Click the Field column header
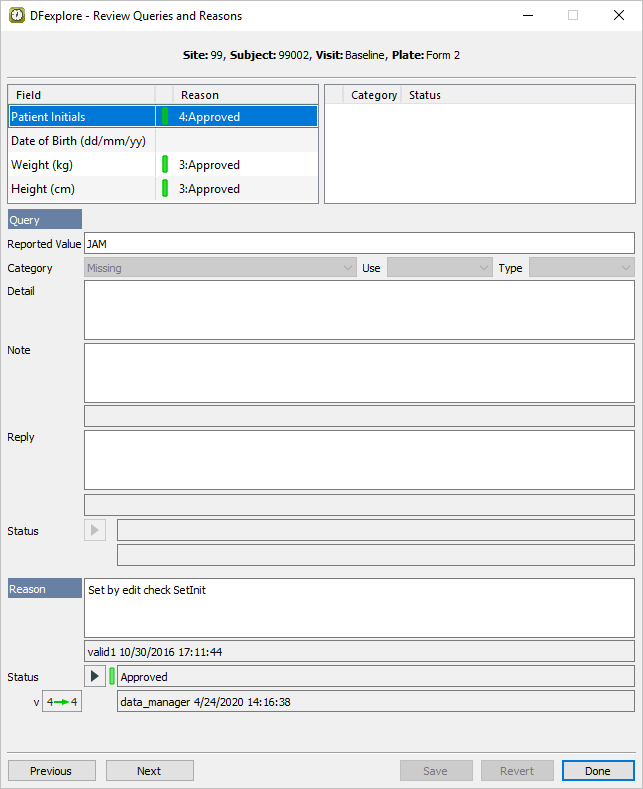 coord(80,95)
